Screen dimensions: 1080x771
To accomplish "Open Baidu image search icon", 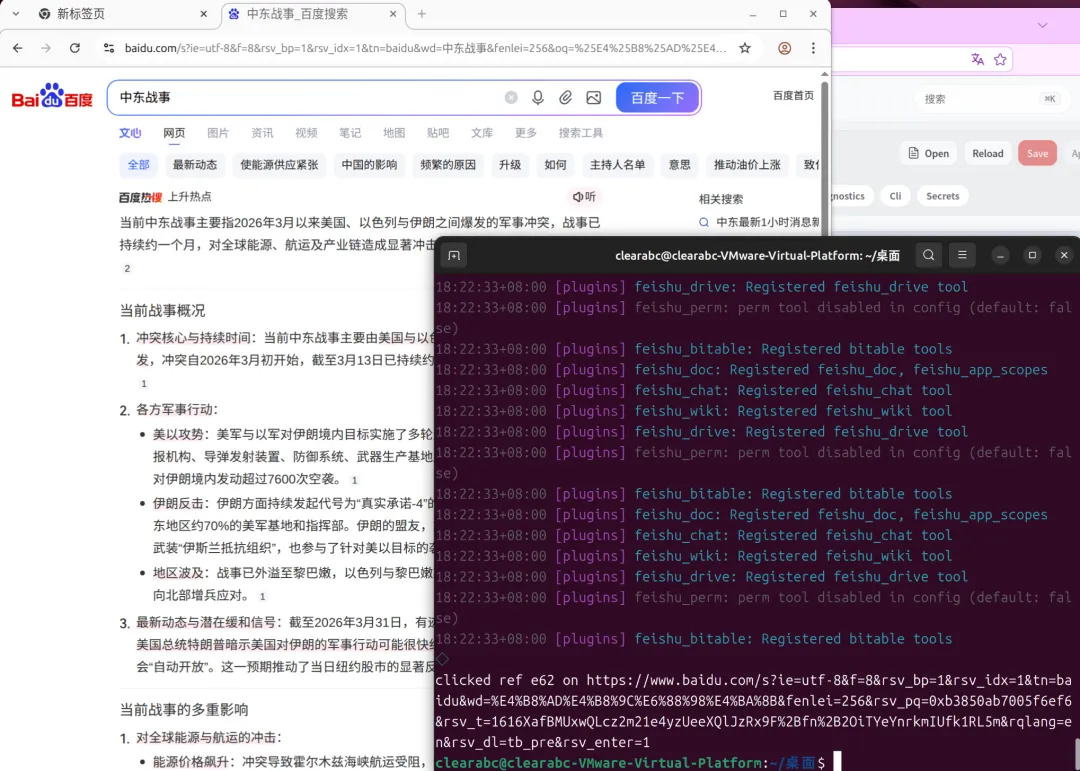I will 594,98.
